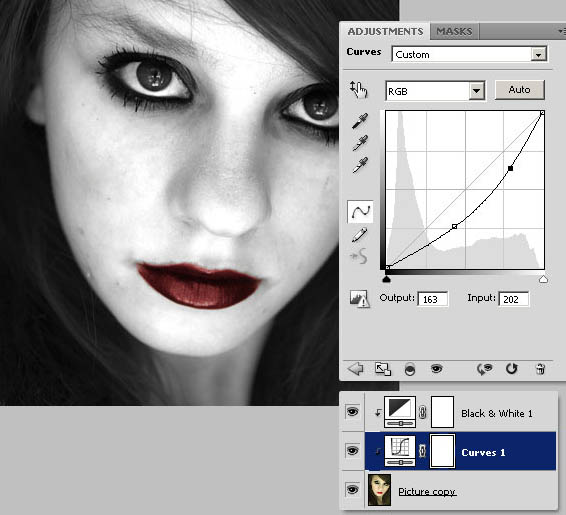Click the clip to layer icon
This screenshot has height=515, width=566.
[410, 370]
